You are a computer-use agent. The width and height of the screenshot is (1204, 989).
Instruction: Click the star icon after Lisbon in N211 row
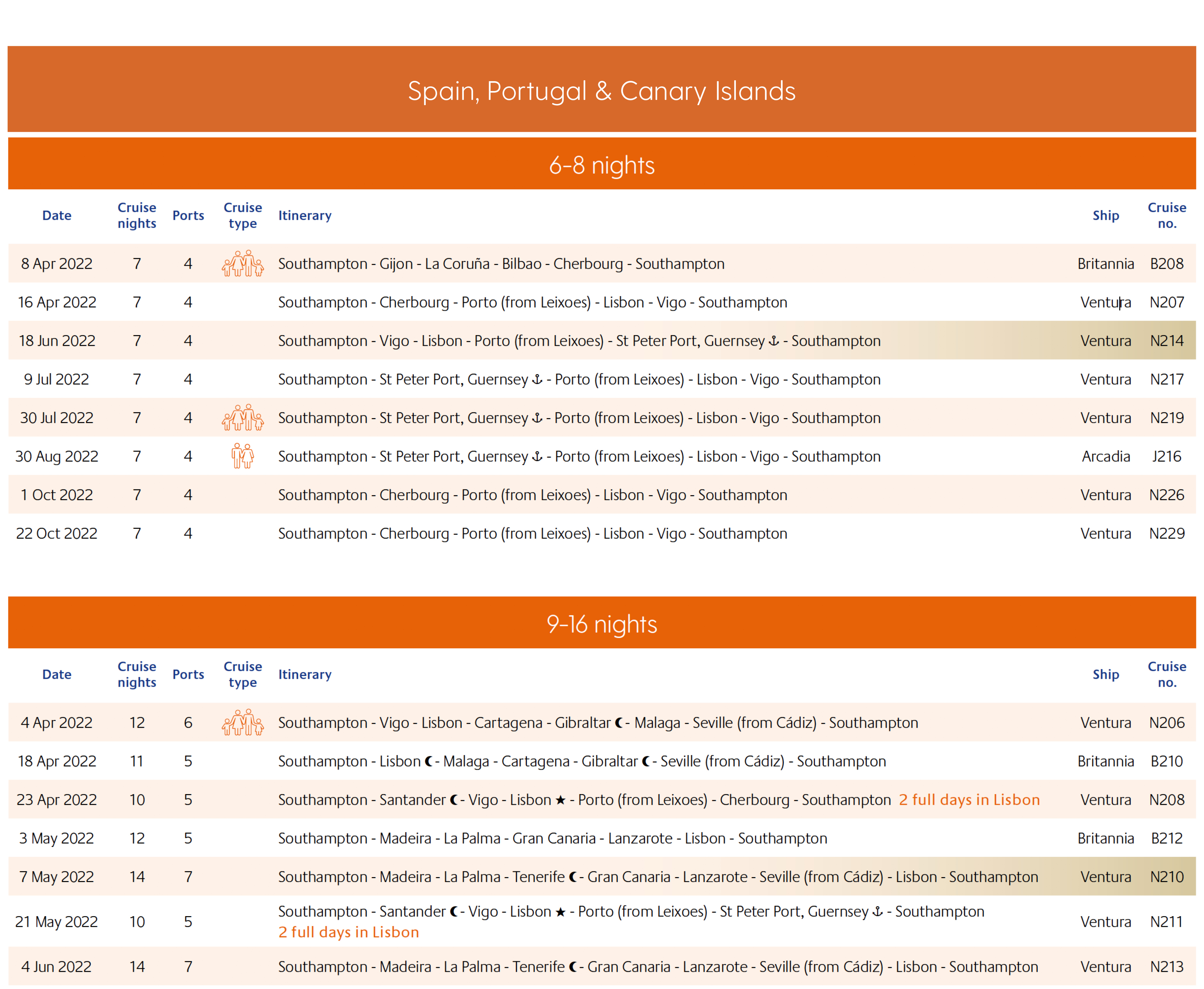(x=560, y=912)
